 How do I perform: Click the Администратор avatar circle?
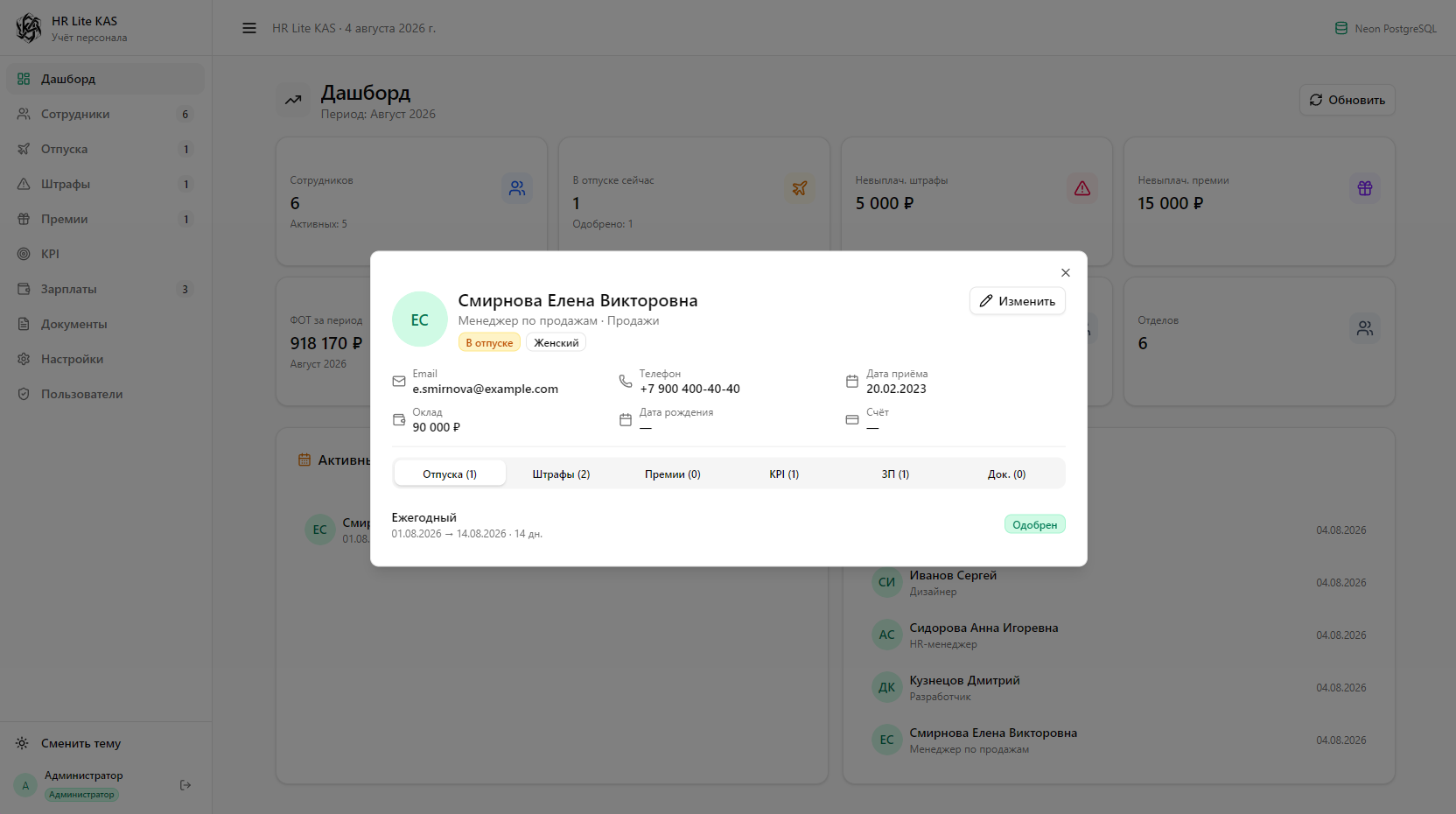[25, 785]
